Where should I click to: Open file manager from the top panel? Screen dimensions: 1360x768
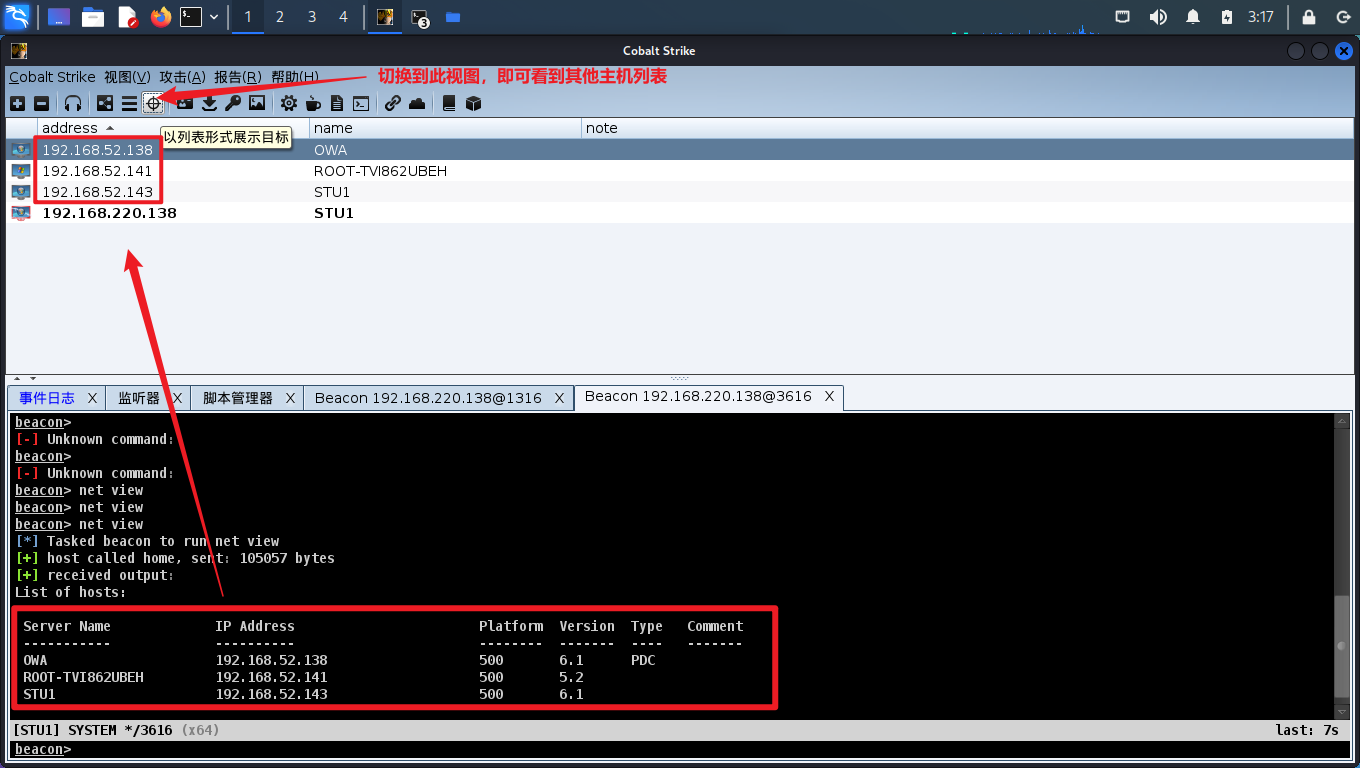(x=93, y=17)
